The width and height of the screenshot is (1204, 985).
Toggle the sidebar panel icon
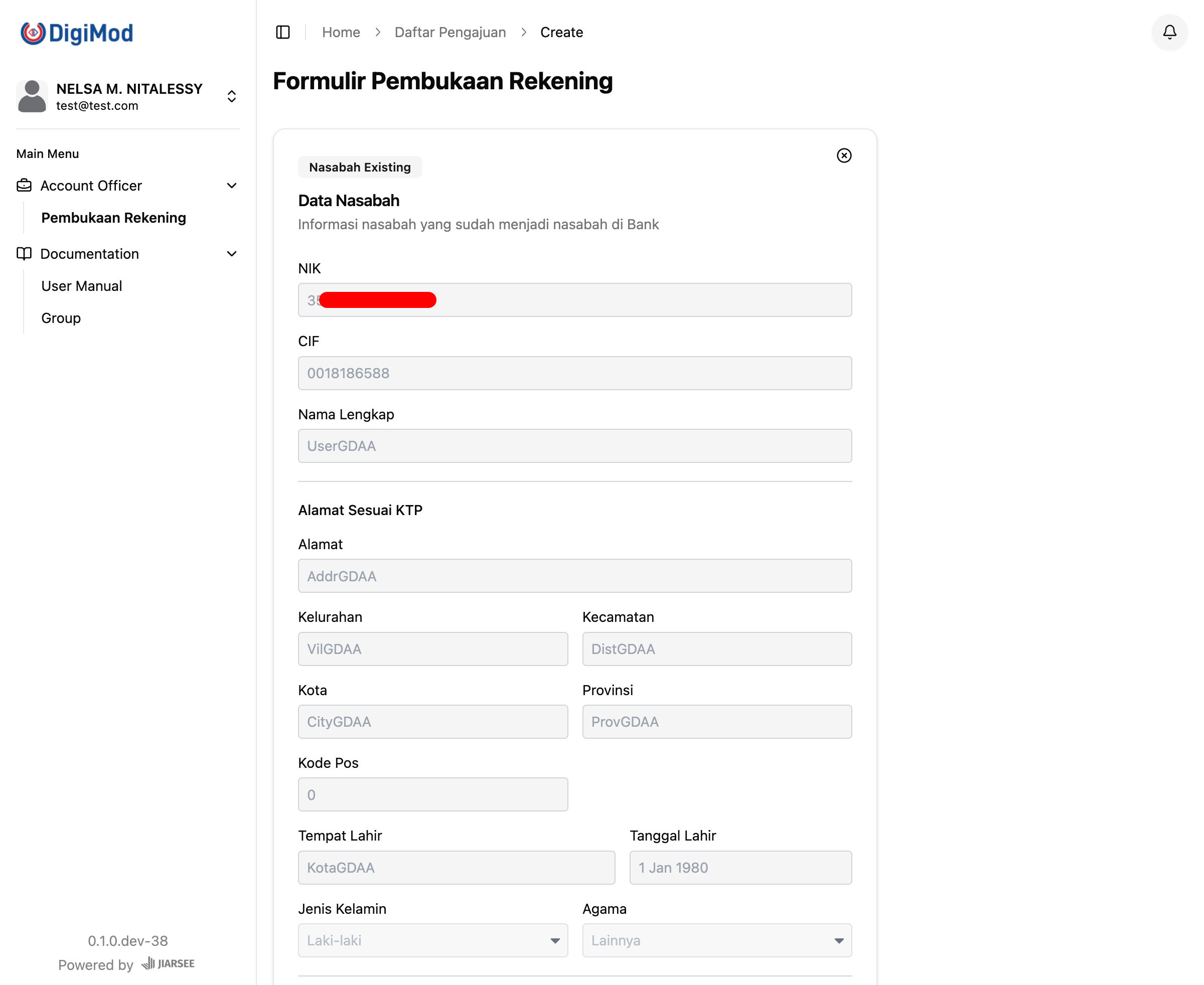(283, 32)
